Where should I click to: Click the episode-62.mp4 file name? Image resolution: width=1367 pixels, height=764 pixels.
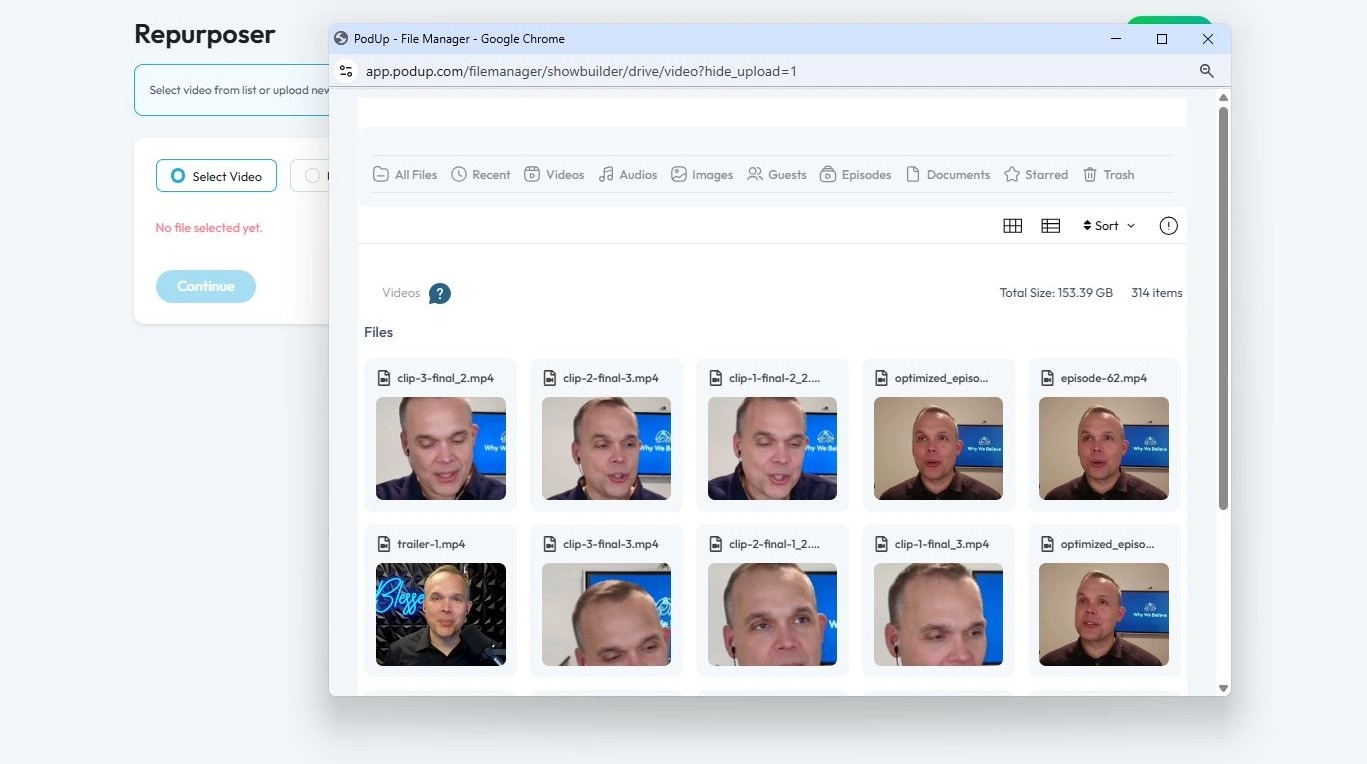(x=1104, y=378)
